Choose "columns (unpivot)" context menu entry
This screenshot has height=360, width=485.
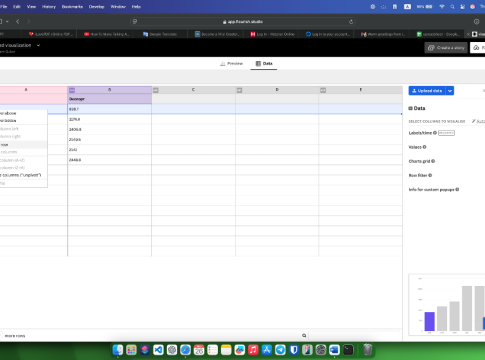(x=21, y=175)
